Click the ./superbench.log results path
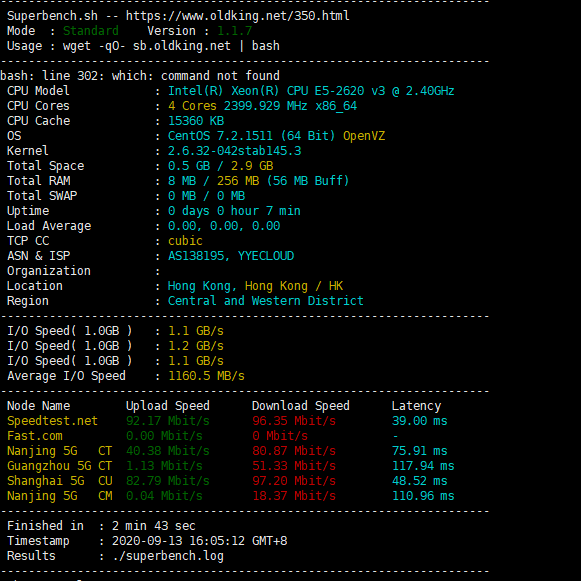 [x=168, y=556]
